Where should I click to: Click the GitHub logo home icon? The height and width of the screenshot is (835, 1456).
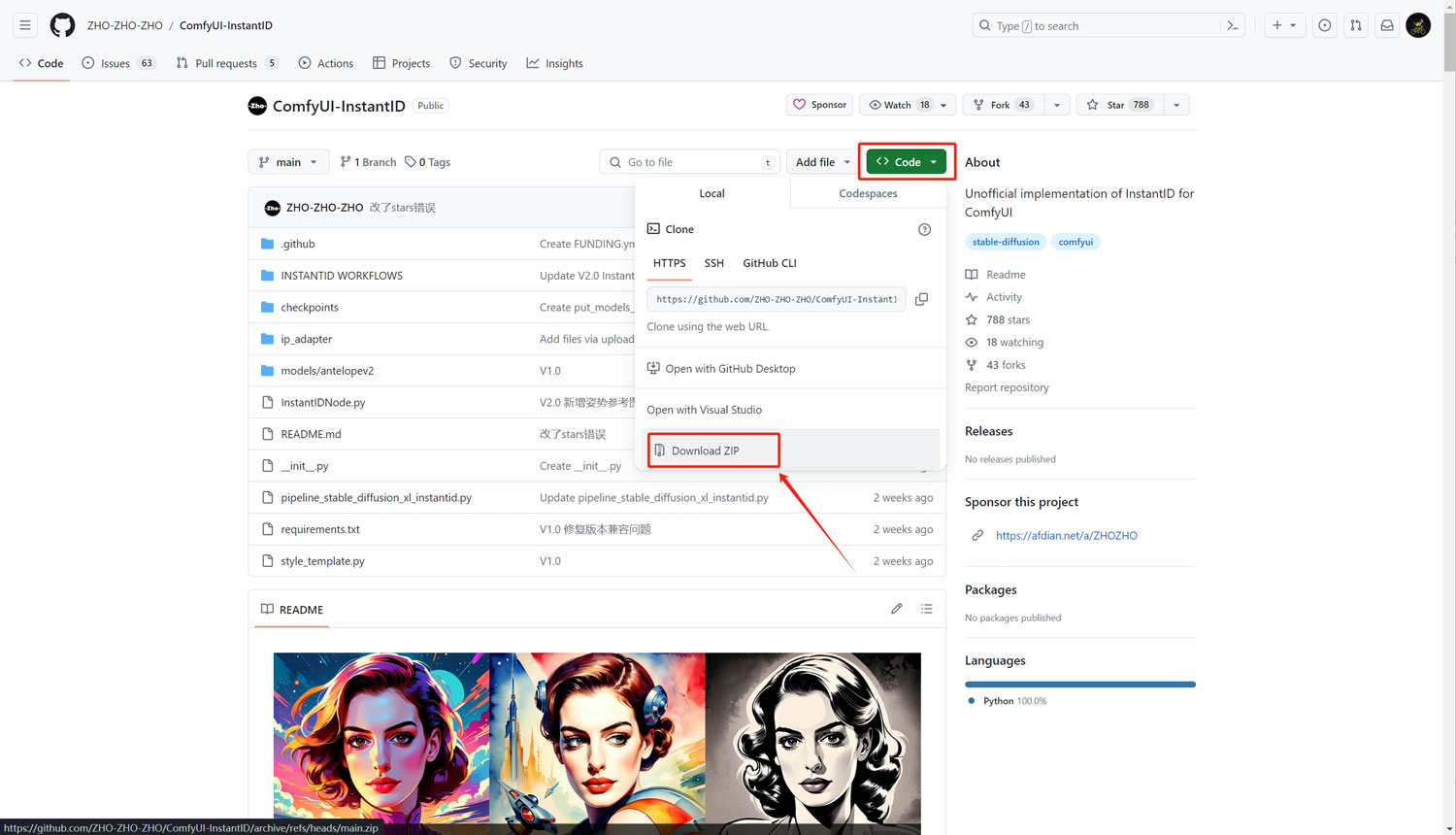tap(62, 25)
